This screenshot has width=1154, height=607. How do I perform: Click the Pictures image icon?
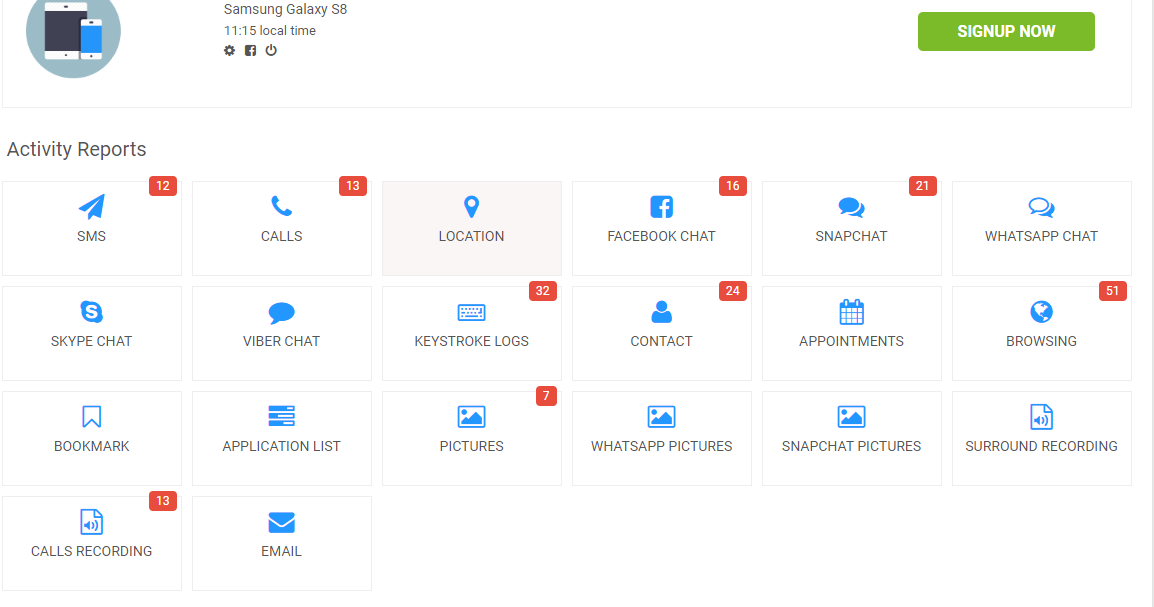[472, 417]
